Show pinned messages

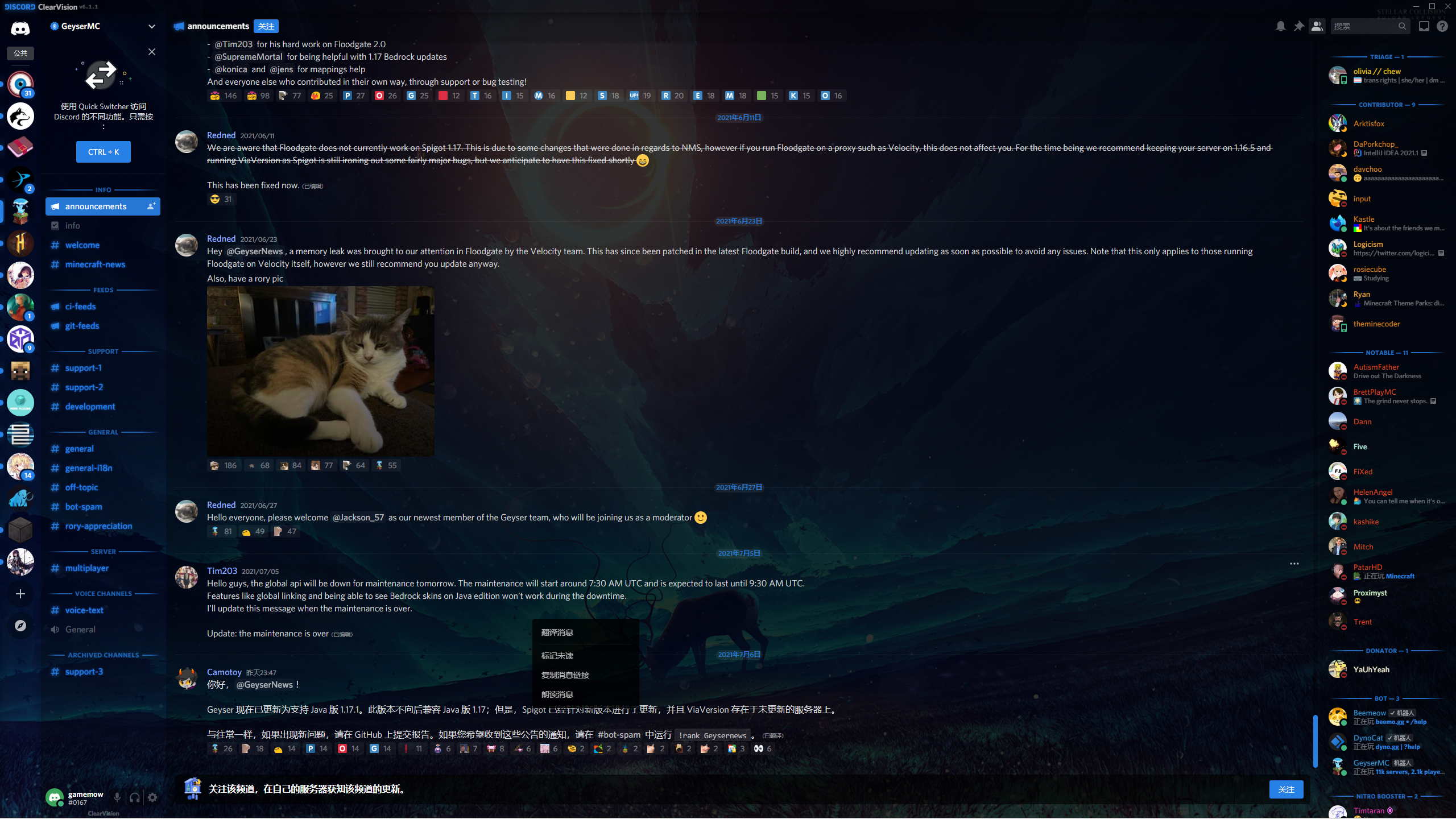(x=1298, y=26)
